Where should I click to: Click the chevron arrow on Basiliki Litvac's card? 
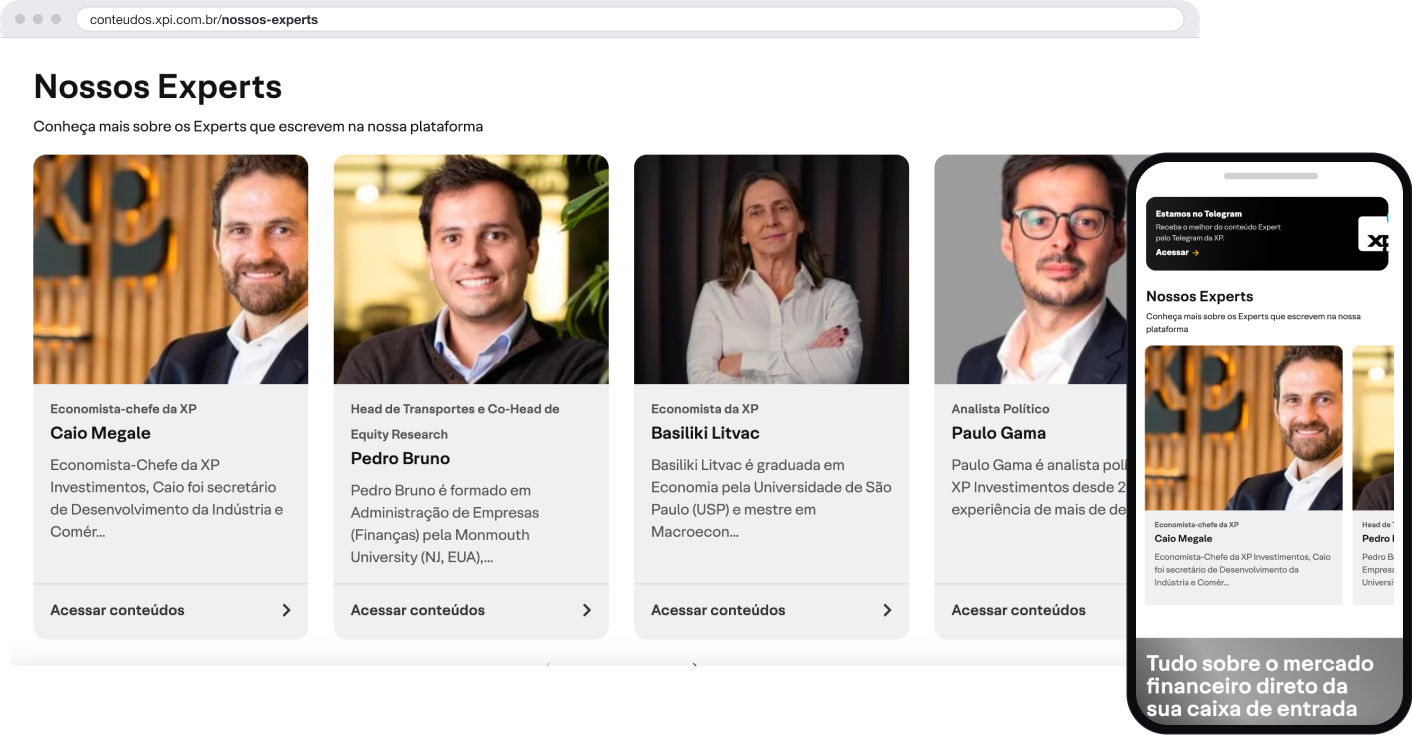pyautogui.click(x=887, y=610)
